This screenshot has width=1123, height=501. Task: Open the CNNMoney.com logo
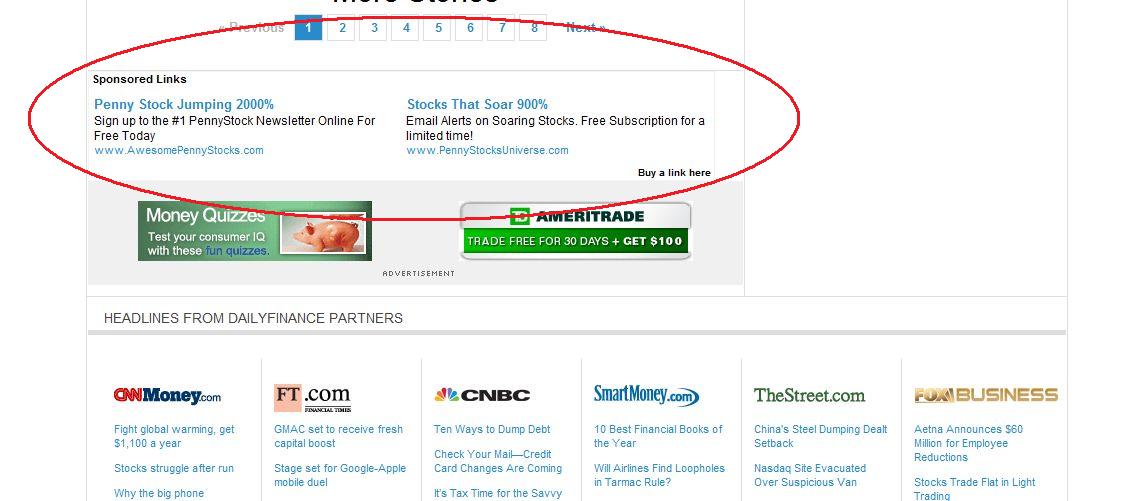coord(168,395)
